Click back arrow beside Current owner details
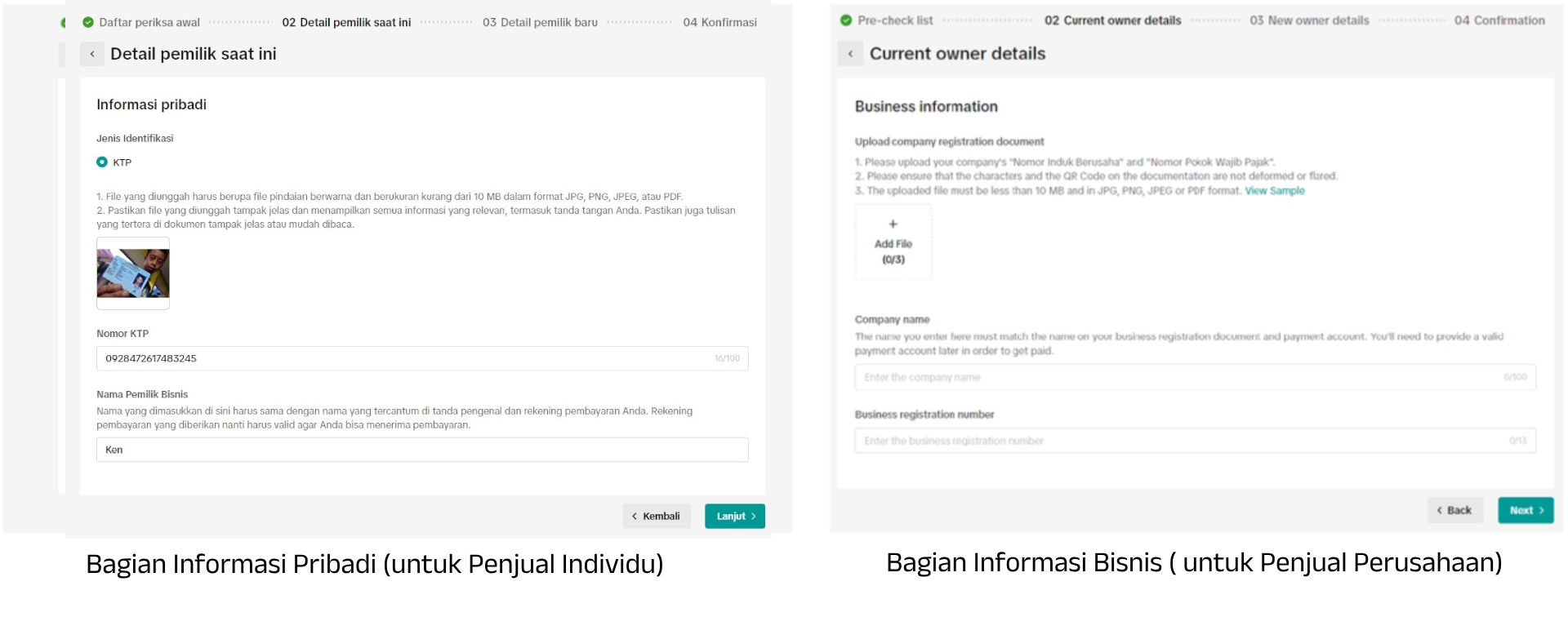 (850, 54)
